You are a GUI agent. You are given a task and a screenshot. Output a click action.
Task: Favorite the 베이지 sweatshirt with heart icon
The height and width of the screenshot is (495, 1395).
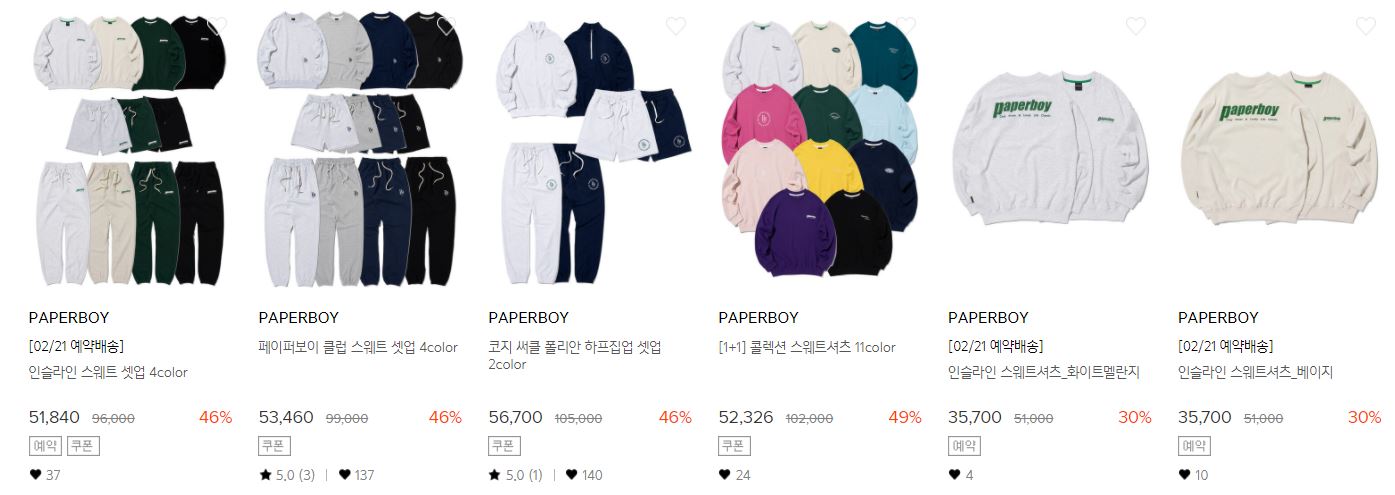tap(1366, 26)
